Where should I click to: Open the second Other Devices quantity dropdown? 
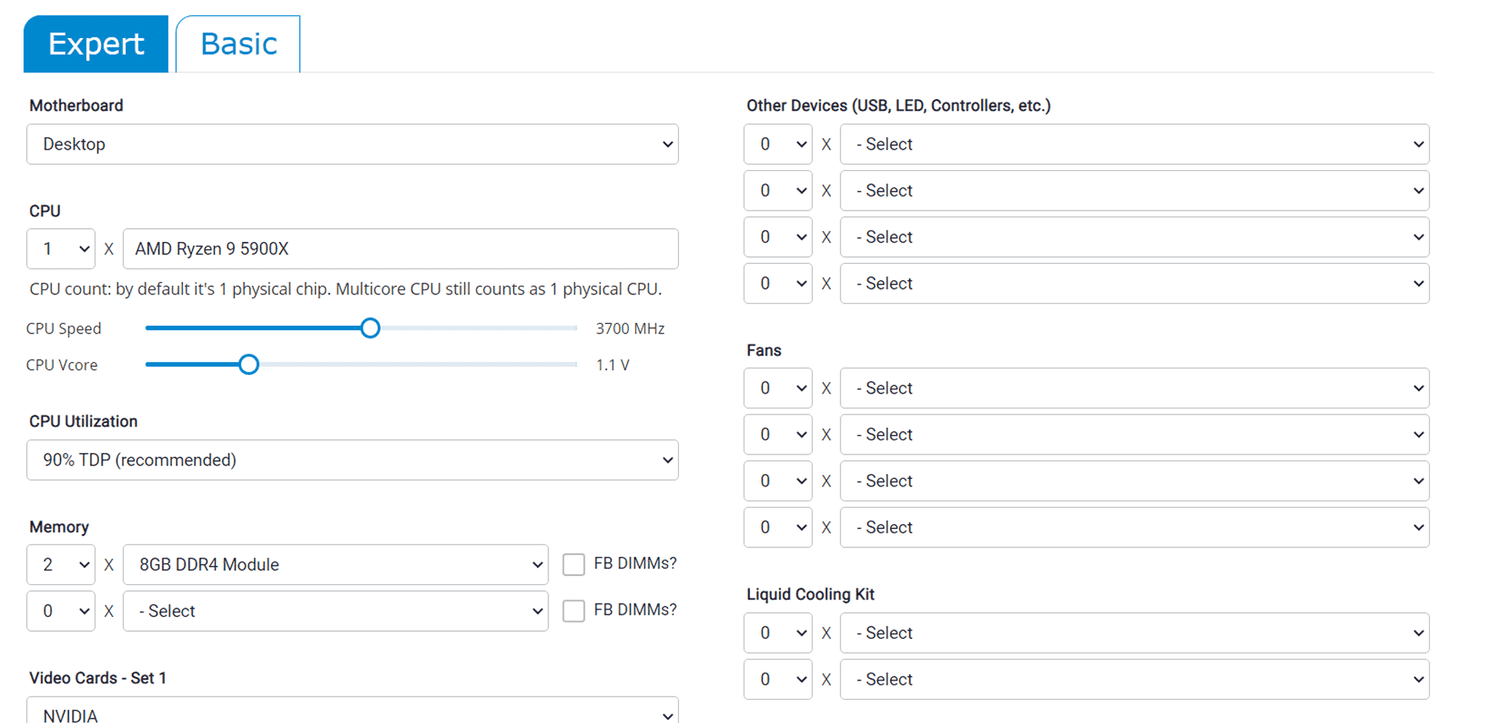coord(778,190)
